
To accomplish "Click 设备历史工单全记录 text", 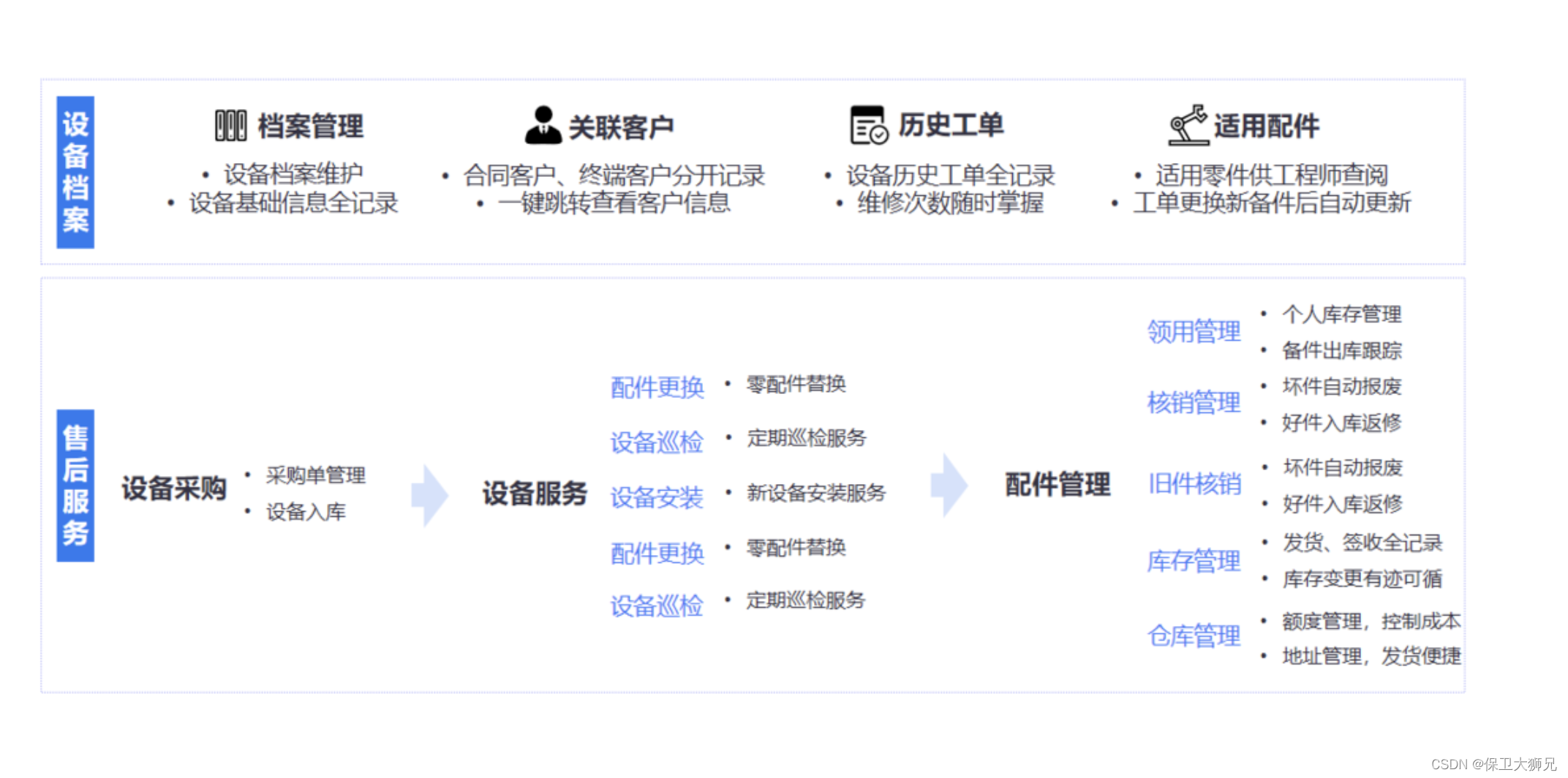I will (x=951, y=175).
